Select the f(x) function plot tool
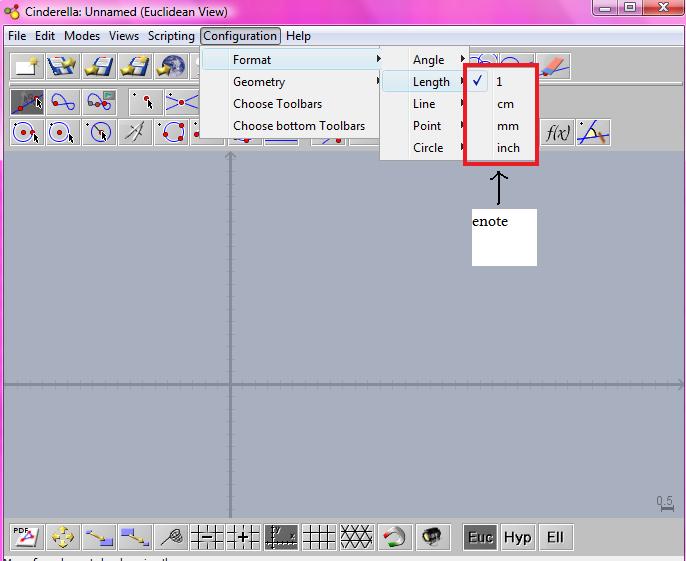 point(557,132)
